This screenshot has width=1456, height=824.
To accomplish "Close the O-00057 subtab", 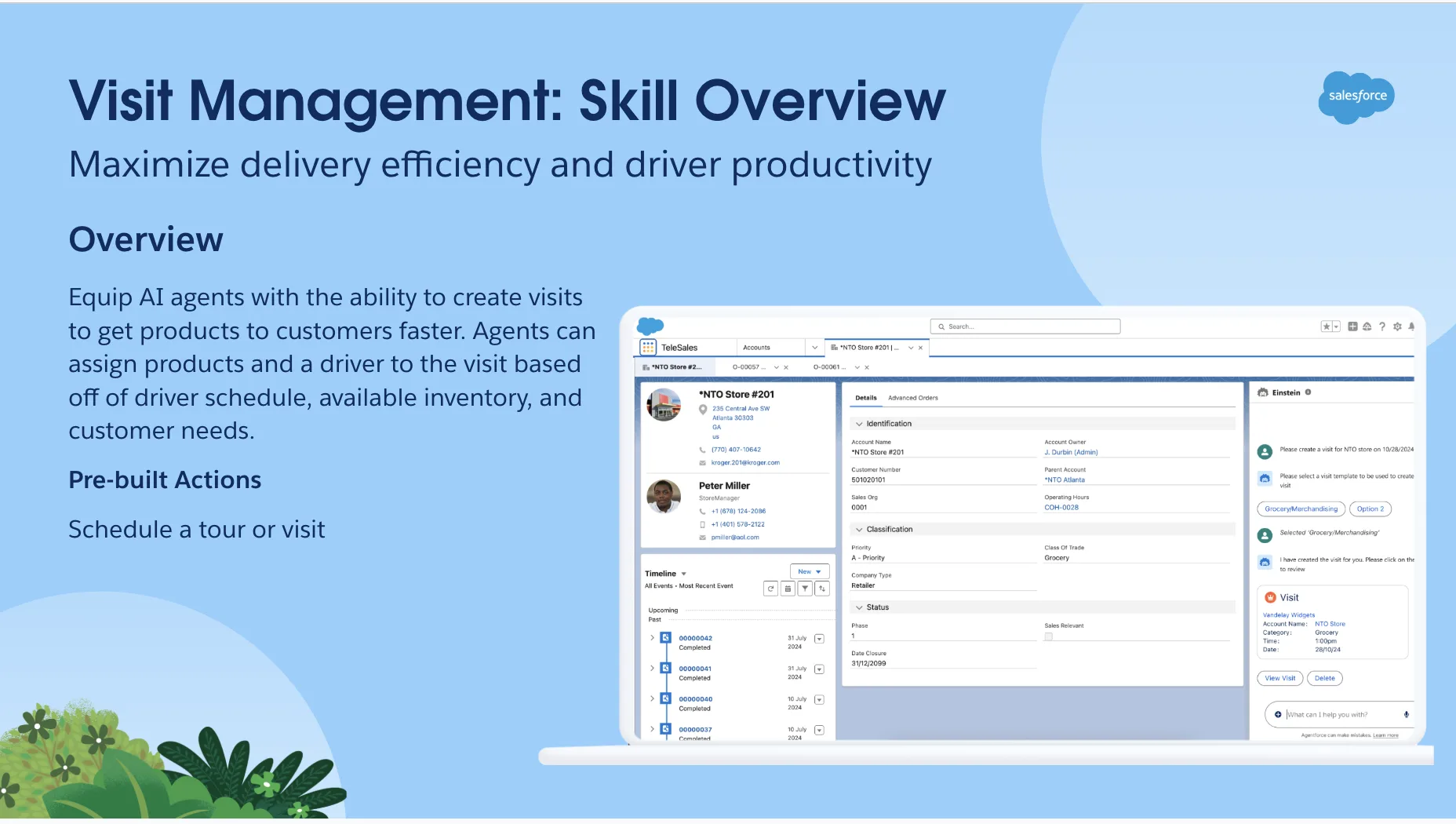I will tap(786, 367).
